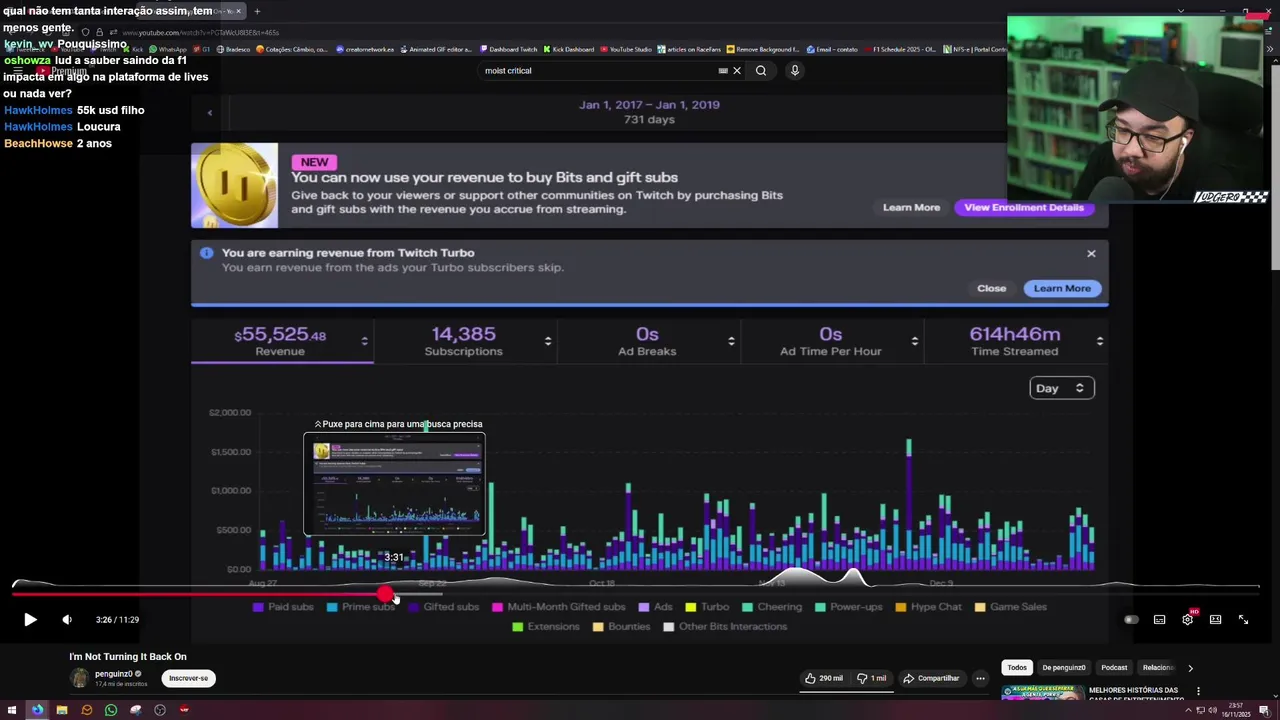Toggle Hype Chat series in legend

tap(929, 607)
